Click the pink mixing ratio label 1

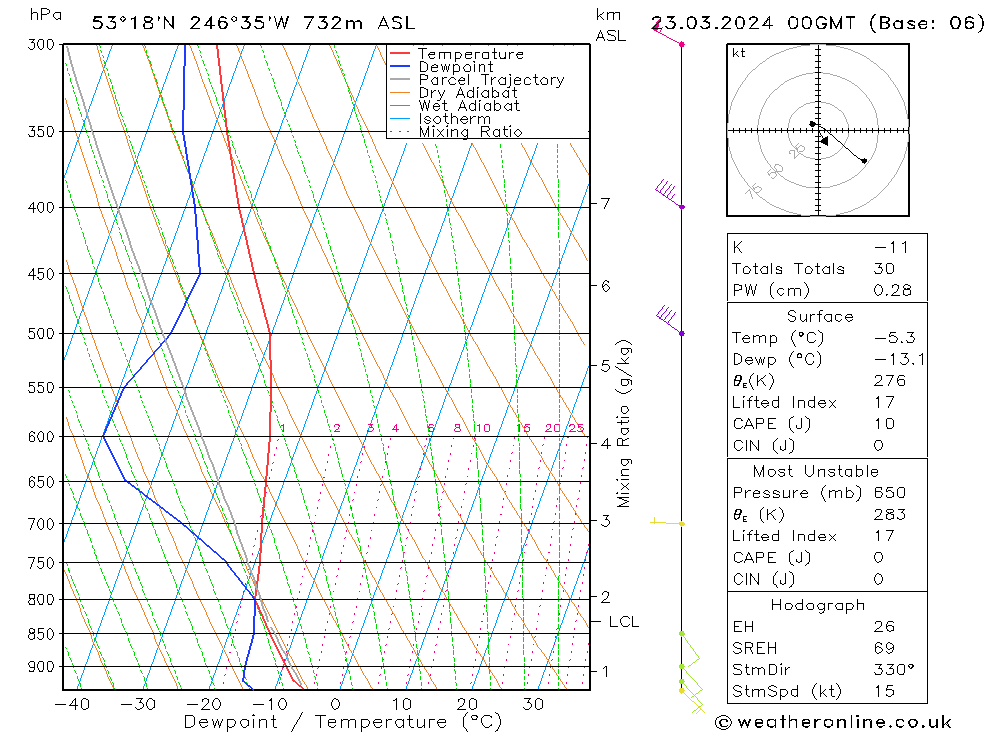283,428
